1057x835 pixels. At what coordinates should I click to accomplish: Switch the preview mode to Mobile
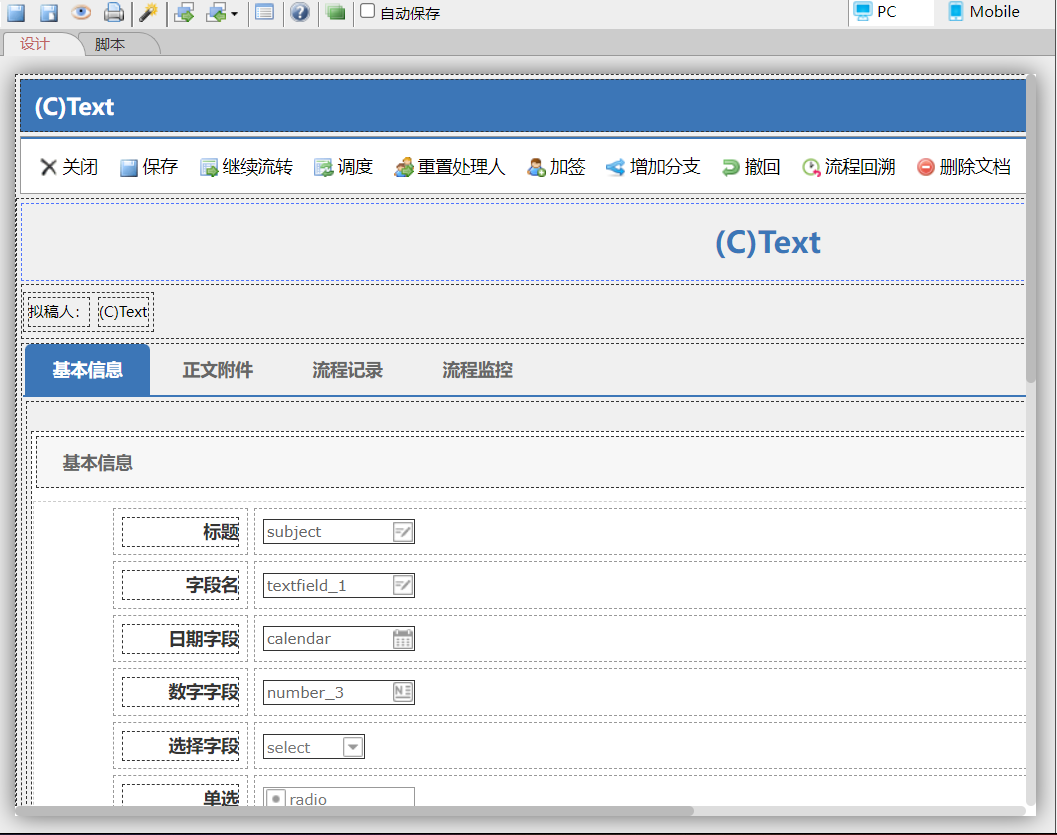coord(983,12)
